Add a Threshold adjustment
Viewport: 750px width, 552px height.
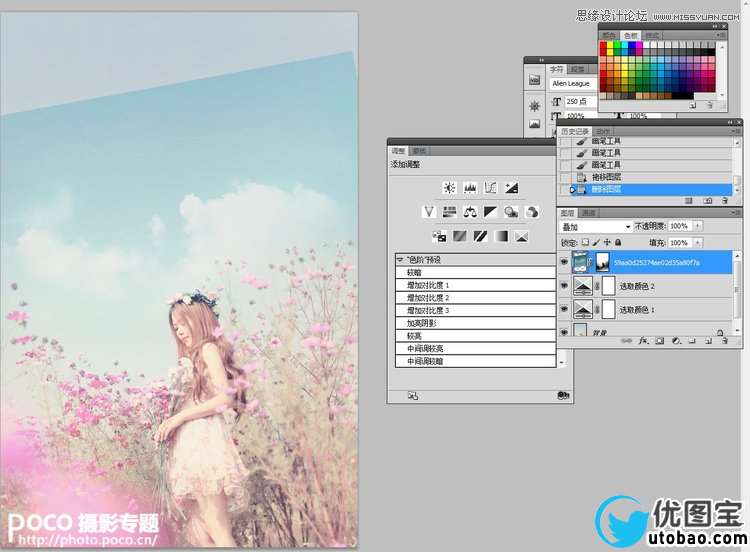pyautogui.click(x=480, y=236)
